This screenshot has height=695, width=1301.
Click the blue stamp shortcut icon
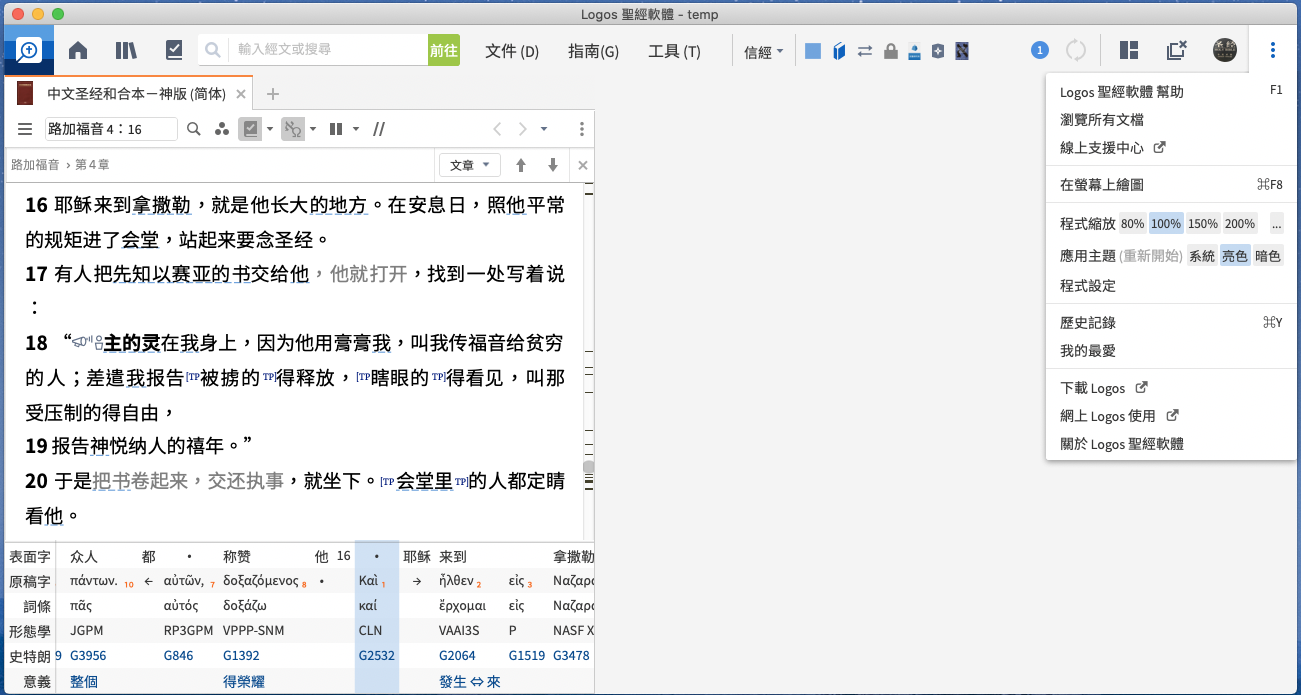[x=914, y=51]
